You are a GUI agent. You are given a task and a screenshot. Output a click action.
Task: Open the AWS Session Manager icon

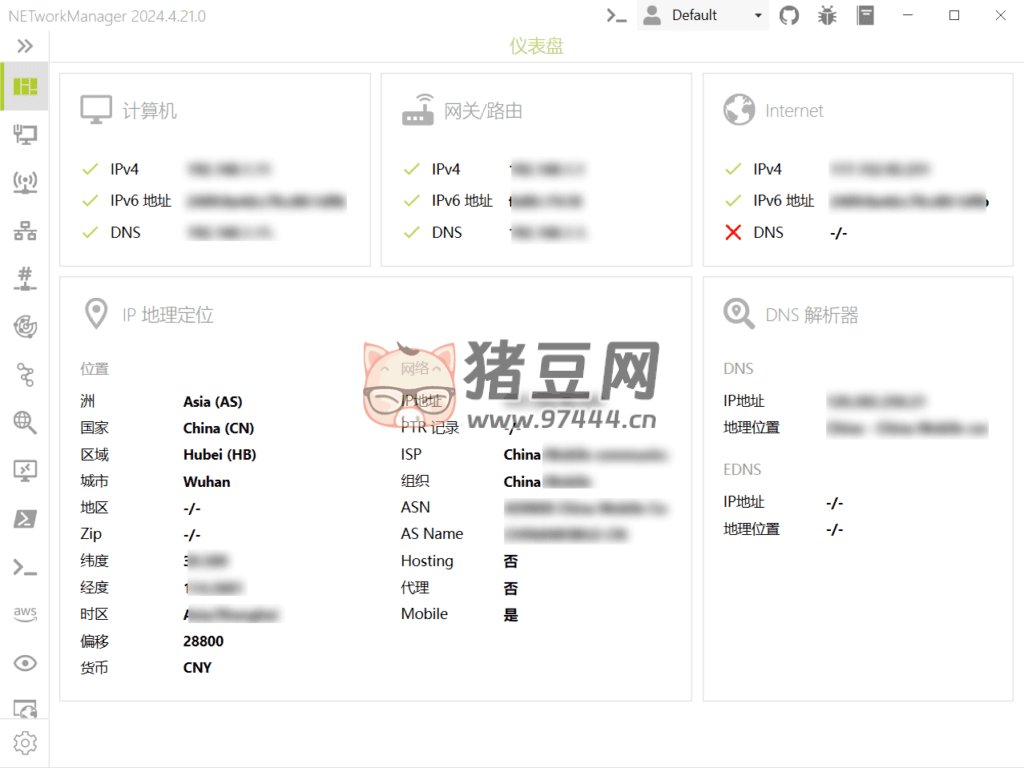tap(25, 614)
